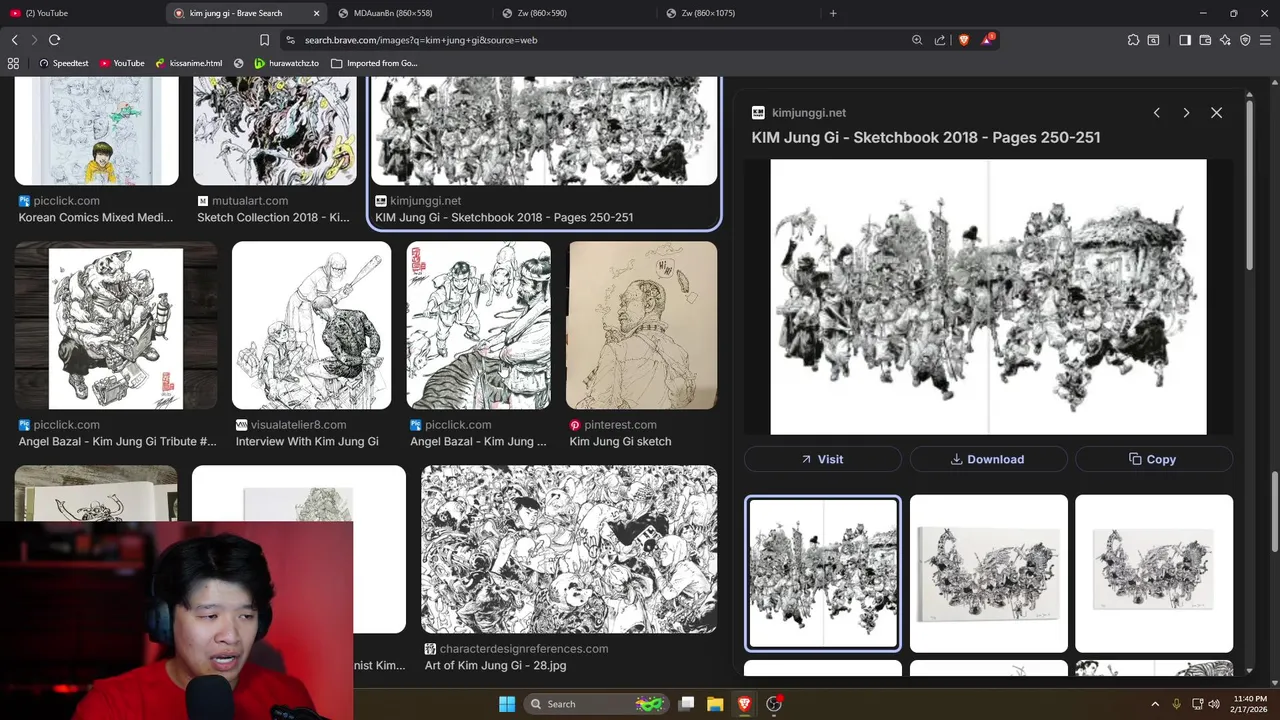Open the hurawatchz.to bookmark
The height and width of the screenshot is (720, 1280).
(287, 63)
